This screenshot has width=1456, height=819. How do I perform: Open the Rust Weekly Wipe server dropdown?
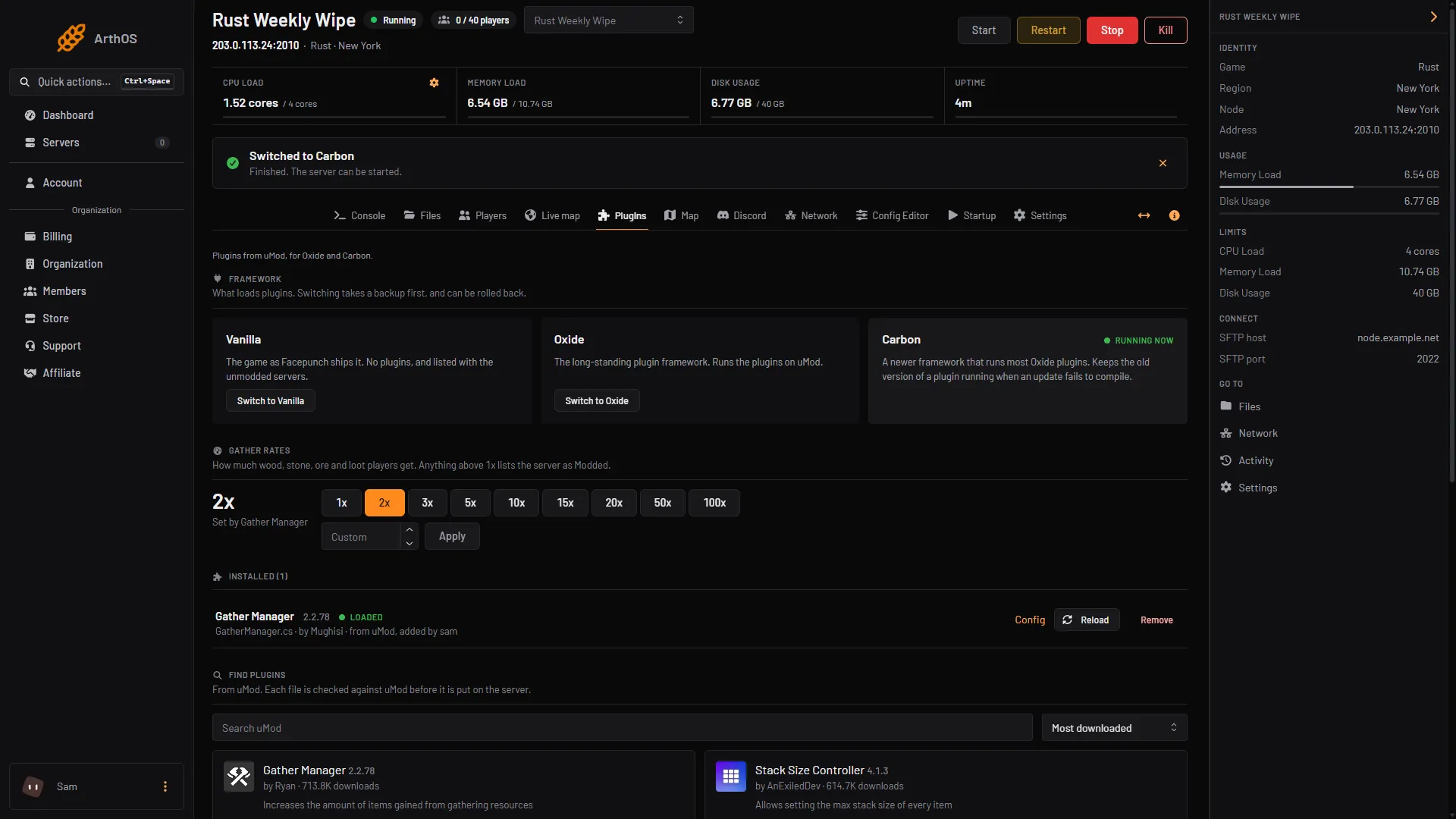[608, 20]
